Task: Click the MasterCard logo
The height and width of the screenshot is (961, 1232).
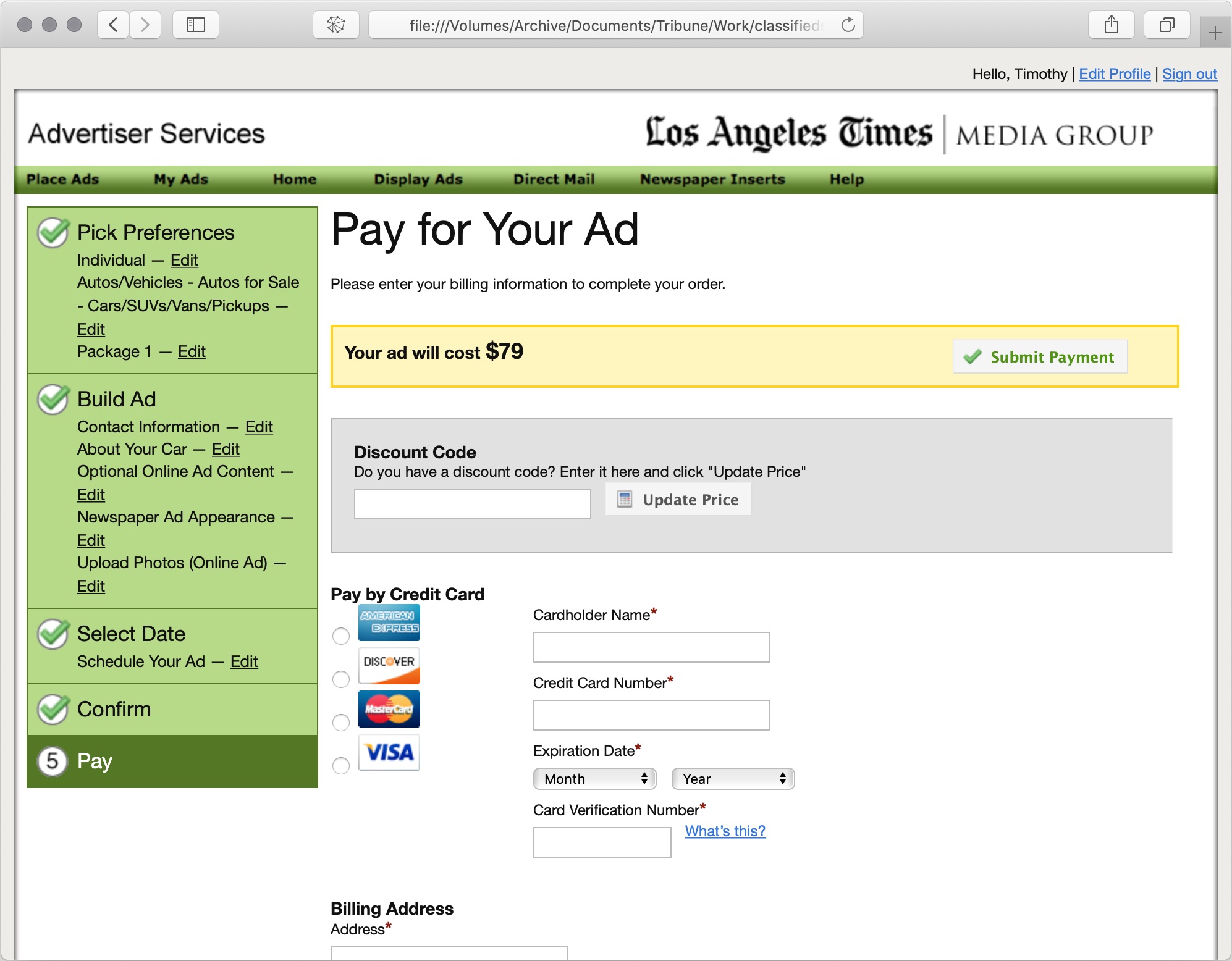Action: [389, 709]
